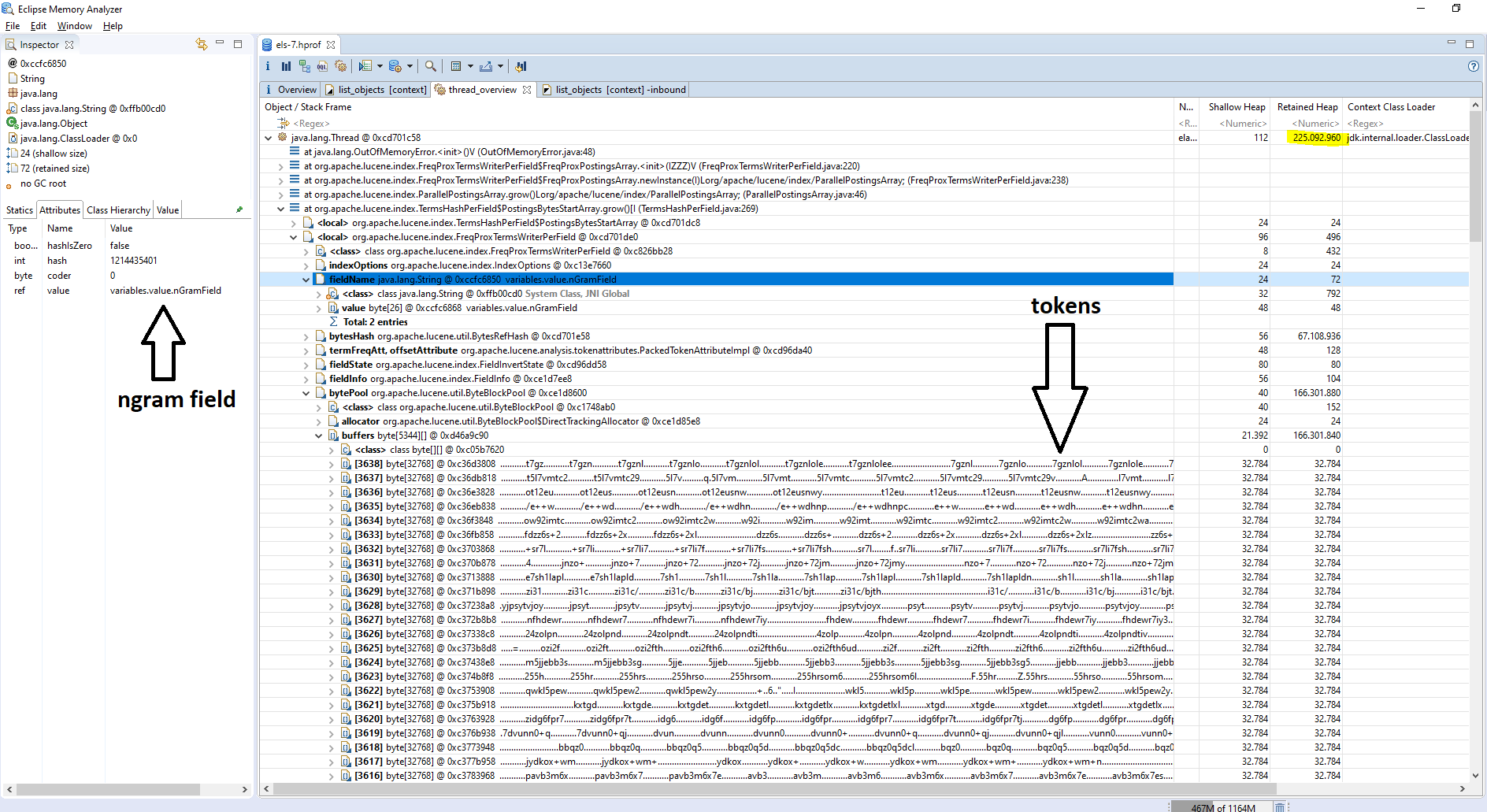Viewport: 1487px width, 812px height.
Task: Open the heap dump Overview info icon in toolbar
Action: (x=268, y=67)
